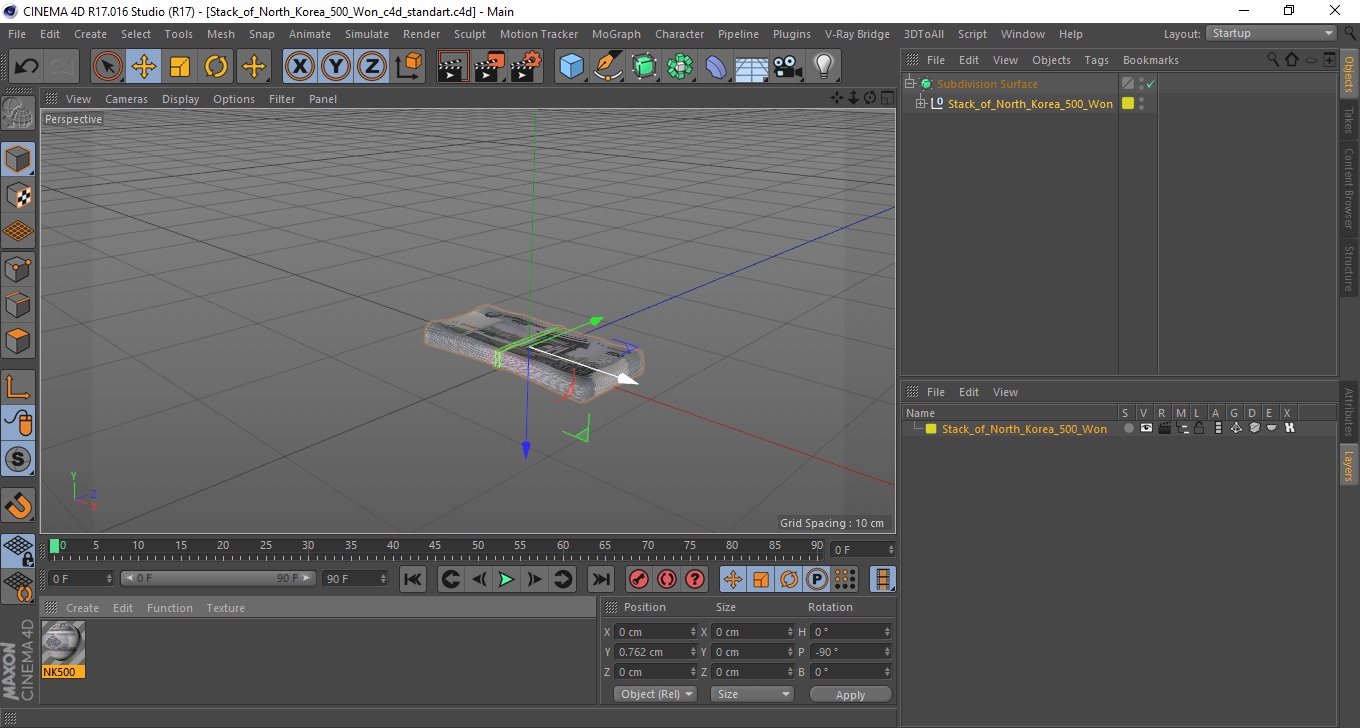Switch to Points mode

click(18, 268)
